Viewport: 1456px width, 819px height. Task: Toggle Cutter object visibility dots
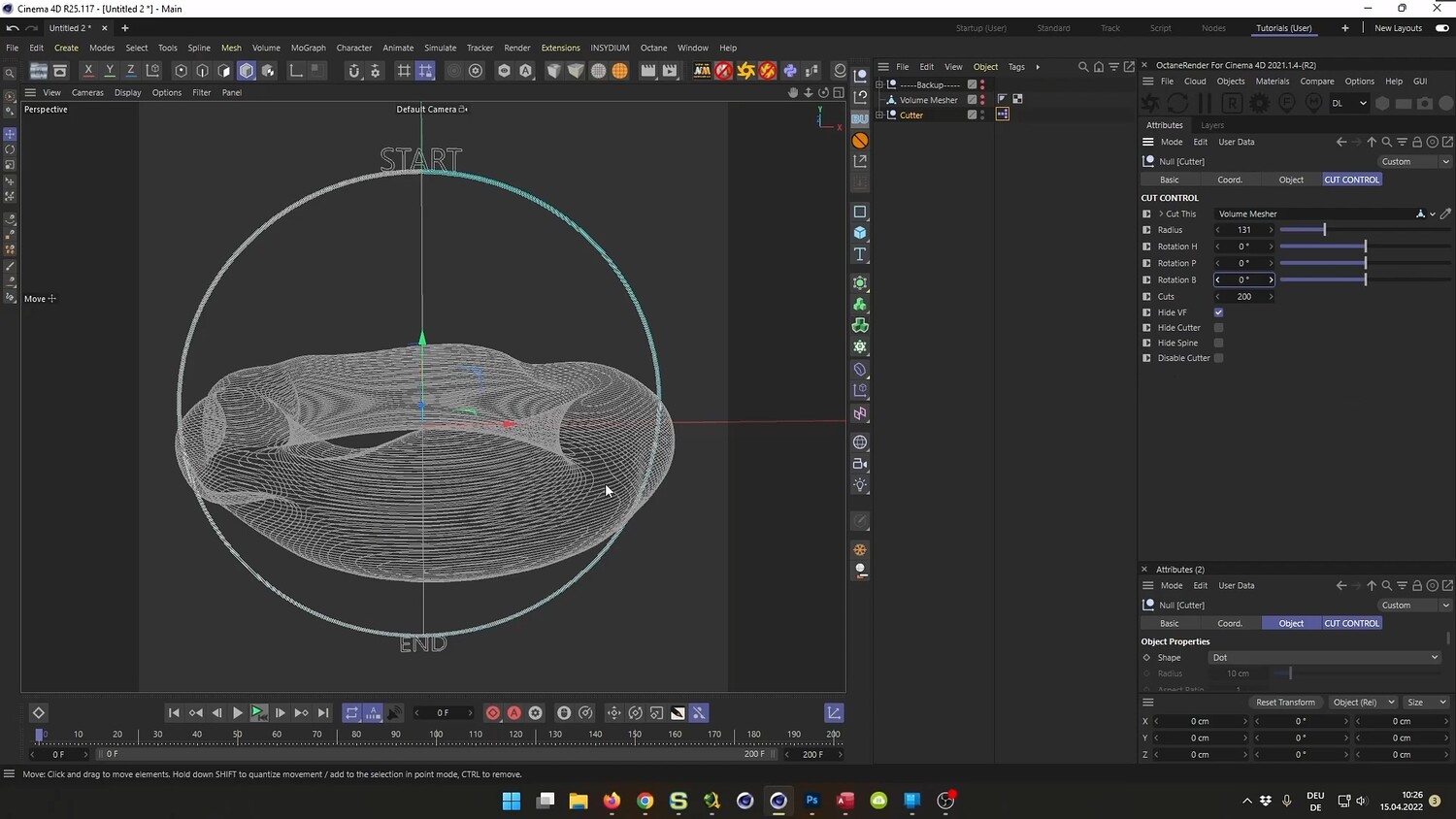pyautogui.click(x=982, y=115)
